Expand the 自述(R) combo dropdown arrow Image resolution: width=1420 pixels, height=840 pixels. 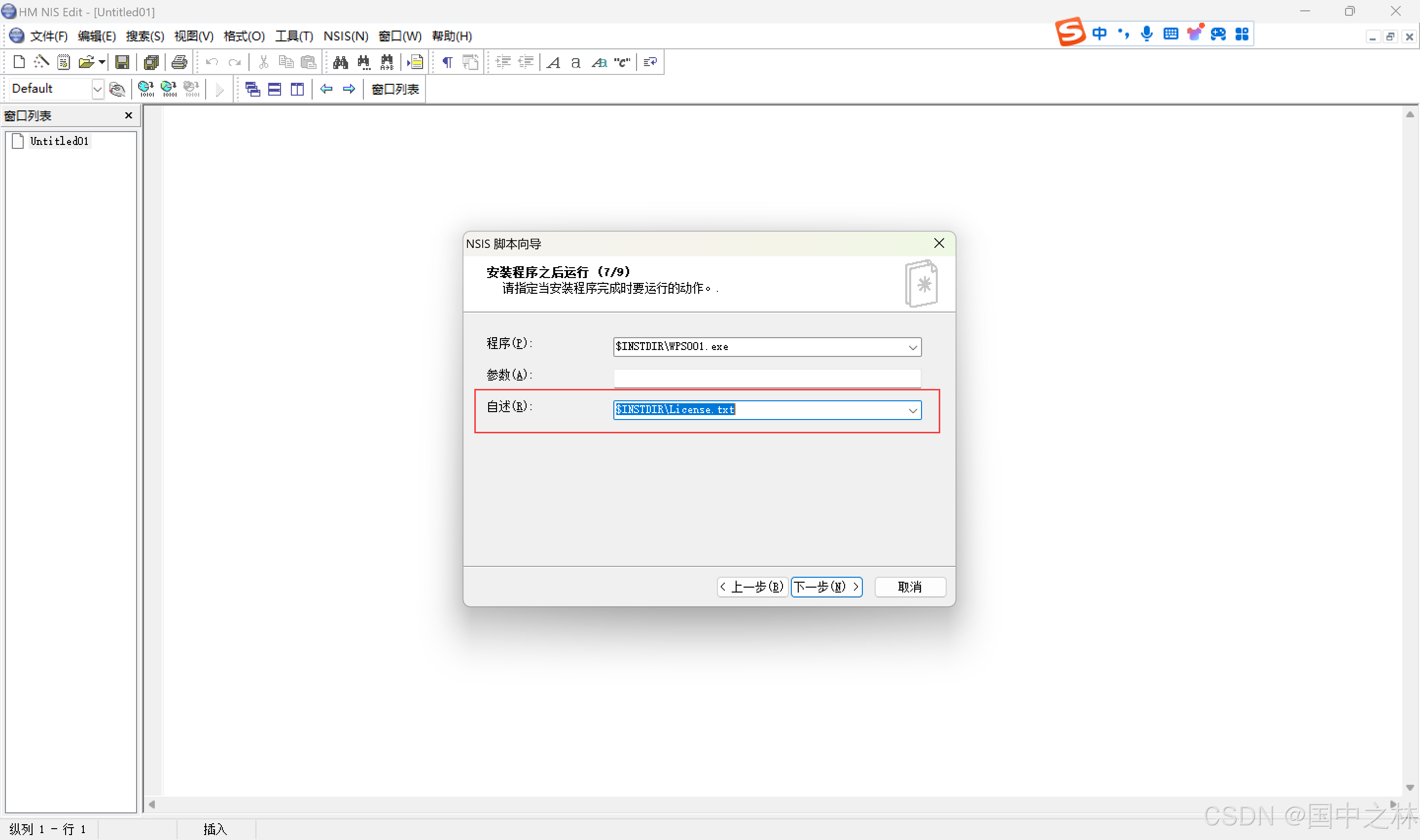point(912,410)
